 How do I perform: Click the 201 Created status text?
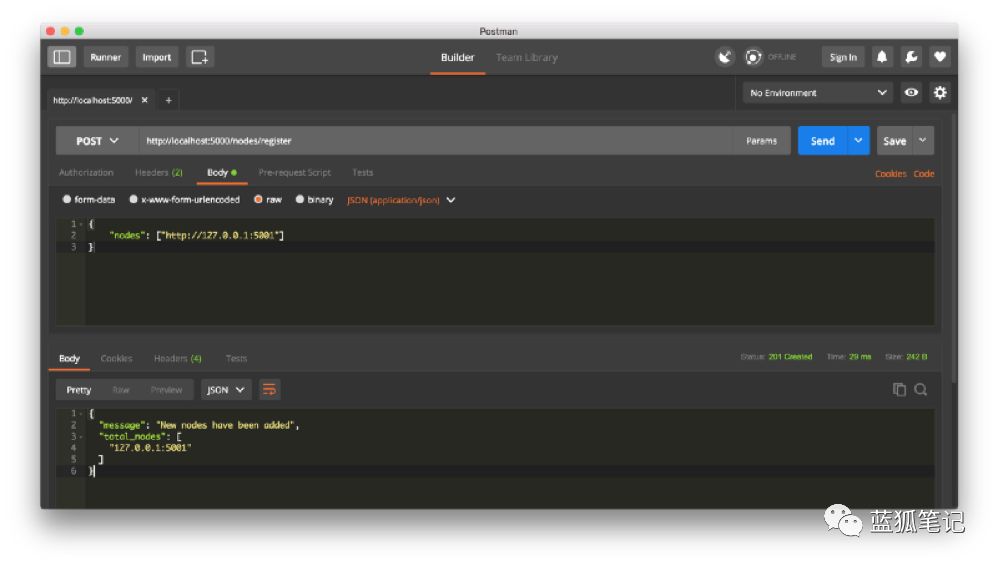[790, 357]
